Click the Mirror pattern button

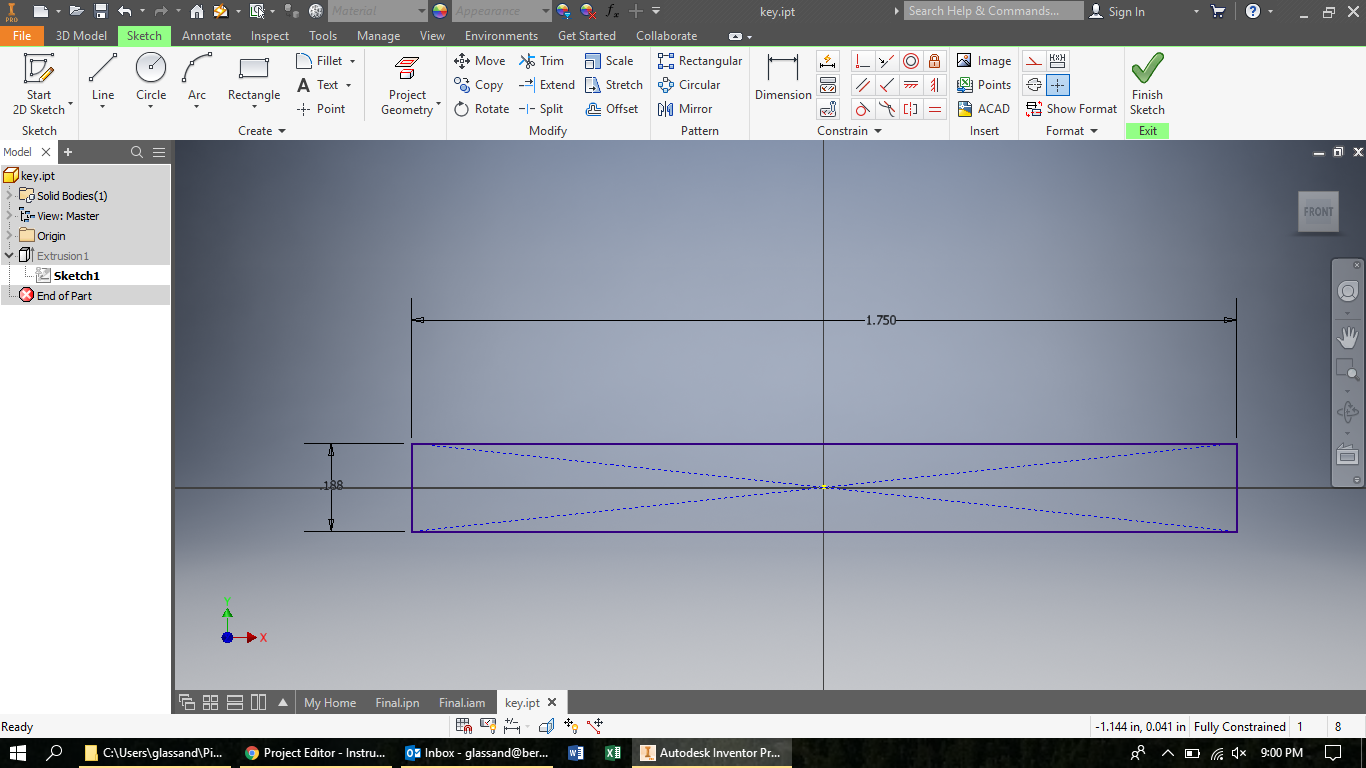(685, 109)
